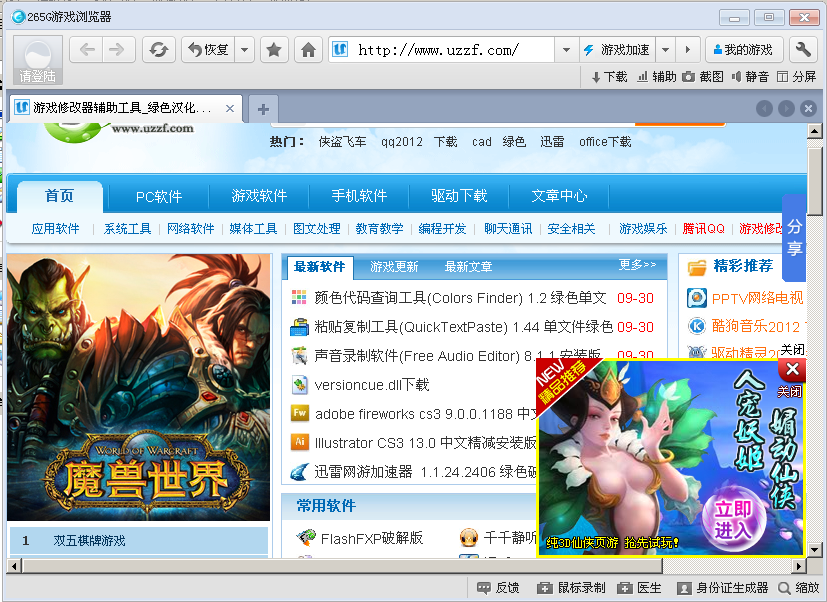
Task: Click the 游戏加速 game accelerate button
Action: tap(617, 50)
